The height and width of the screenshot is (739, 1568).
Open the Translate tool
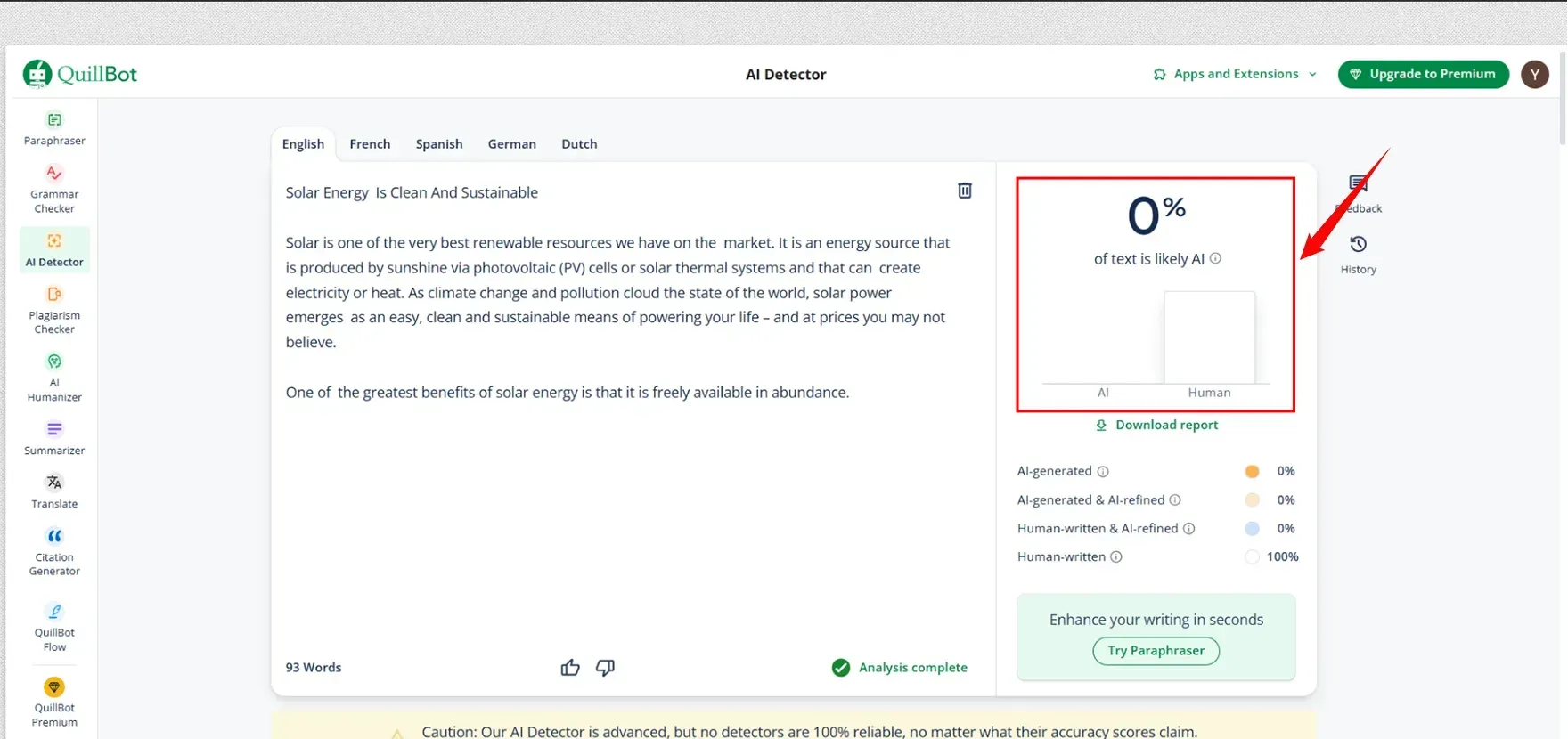point(54,492)
